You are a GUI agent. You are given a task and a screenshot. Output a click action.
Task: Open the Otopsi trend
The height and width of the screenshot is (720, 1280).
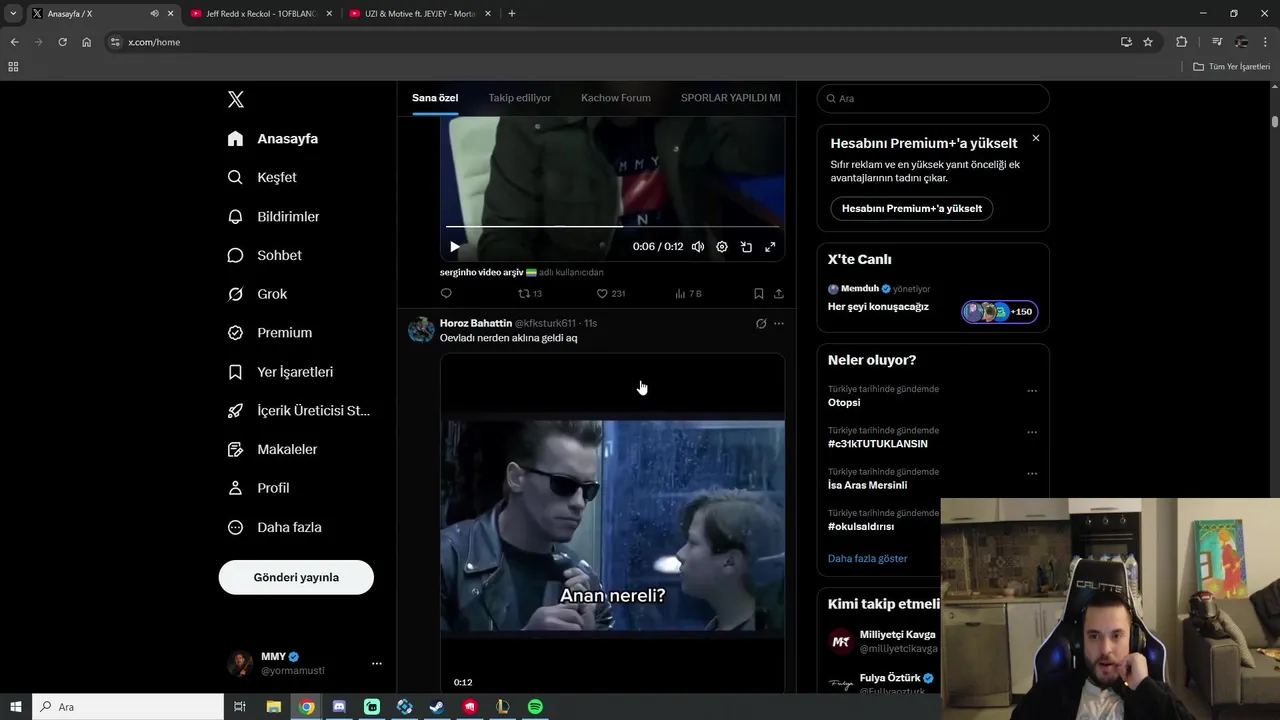(x=844, y=403)
